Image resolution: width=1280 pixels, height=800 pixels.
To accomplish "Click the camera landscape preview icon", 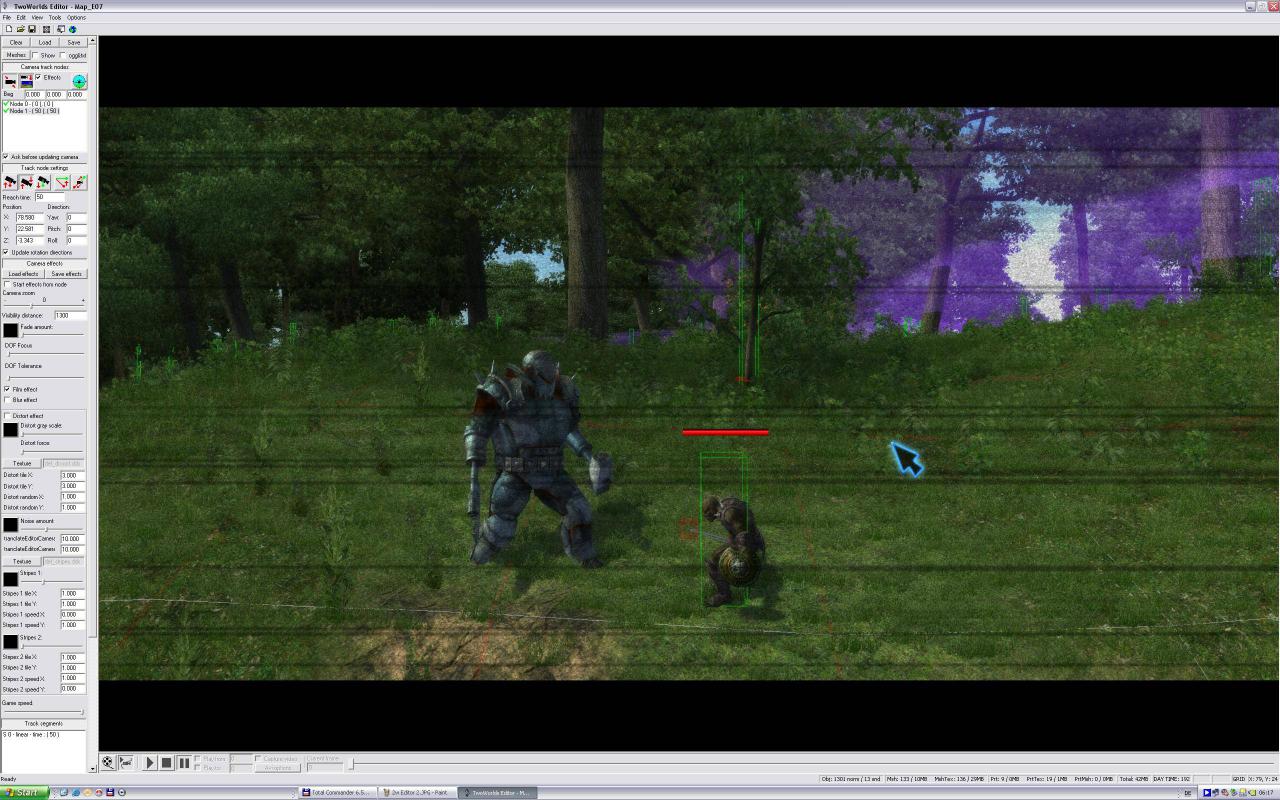I will [x=26, y=81].
